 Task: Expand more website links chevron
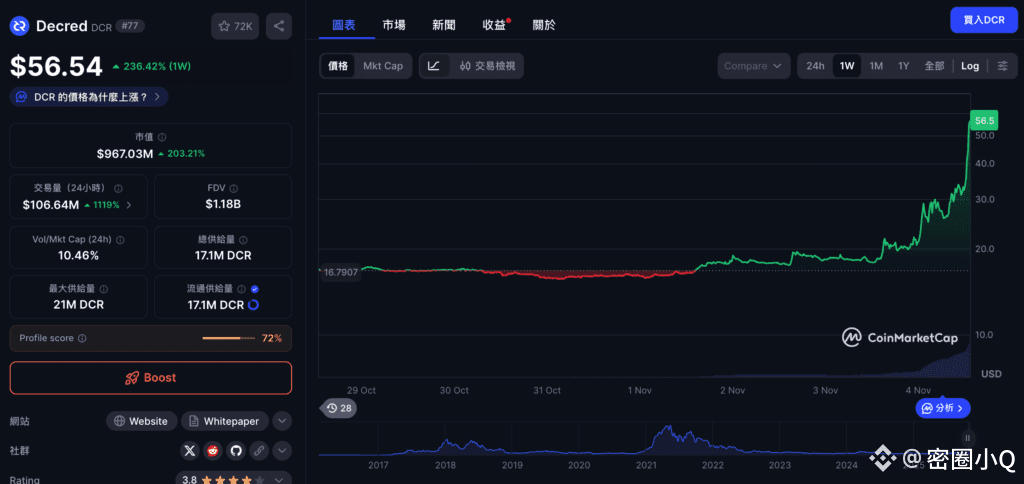282,422
